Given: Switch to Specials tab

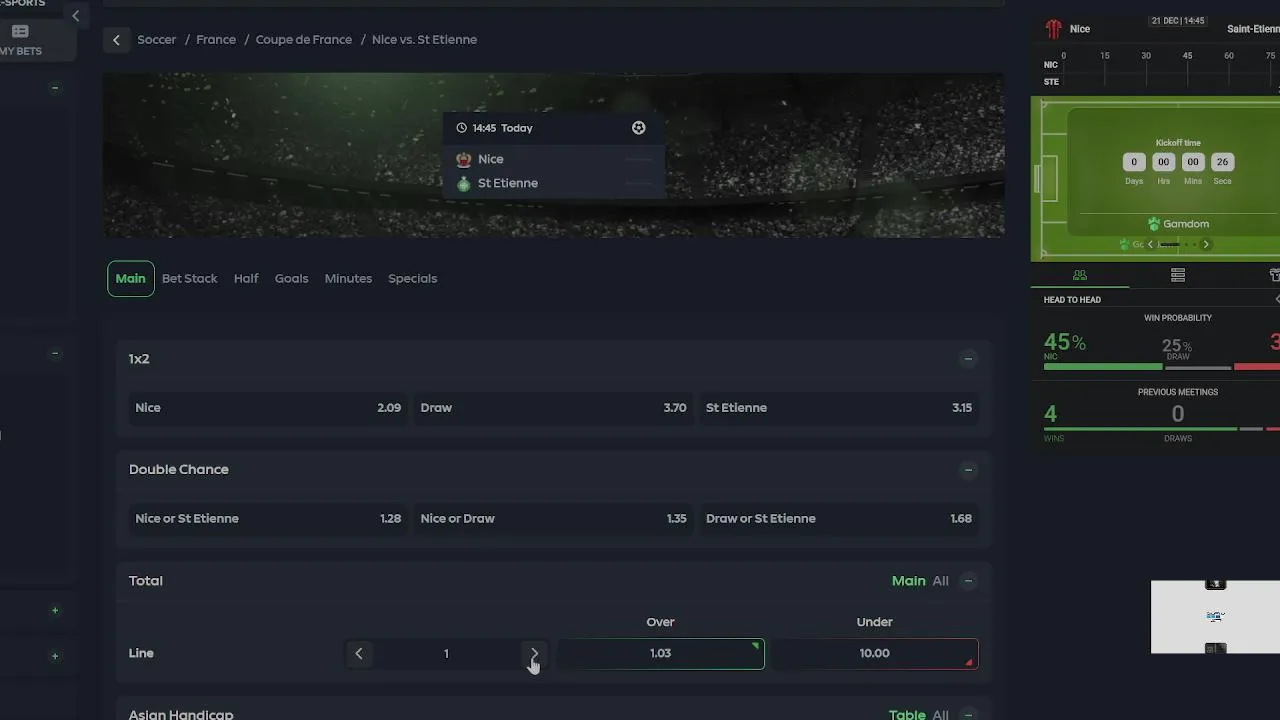Looking at the screenshot, I should (412, 279).
